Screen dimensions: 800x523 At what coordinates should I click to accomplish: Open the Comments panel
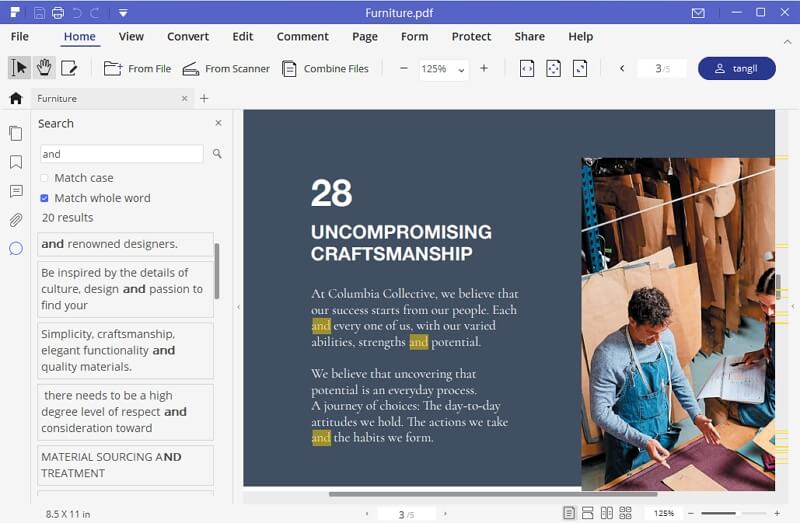pos(16,191)
